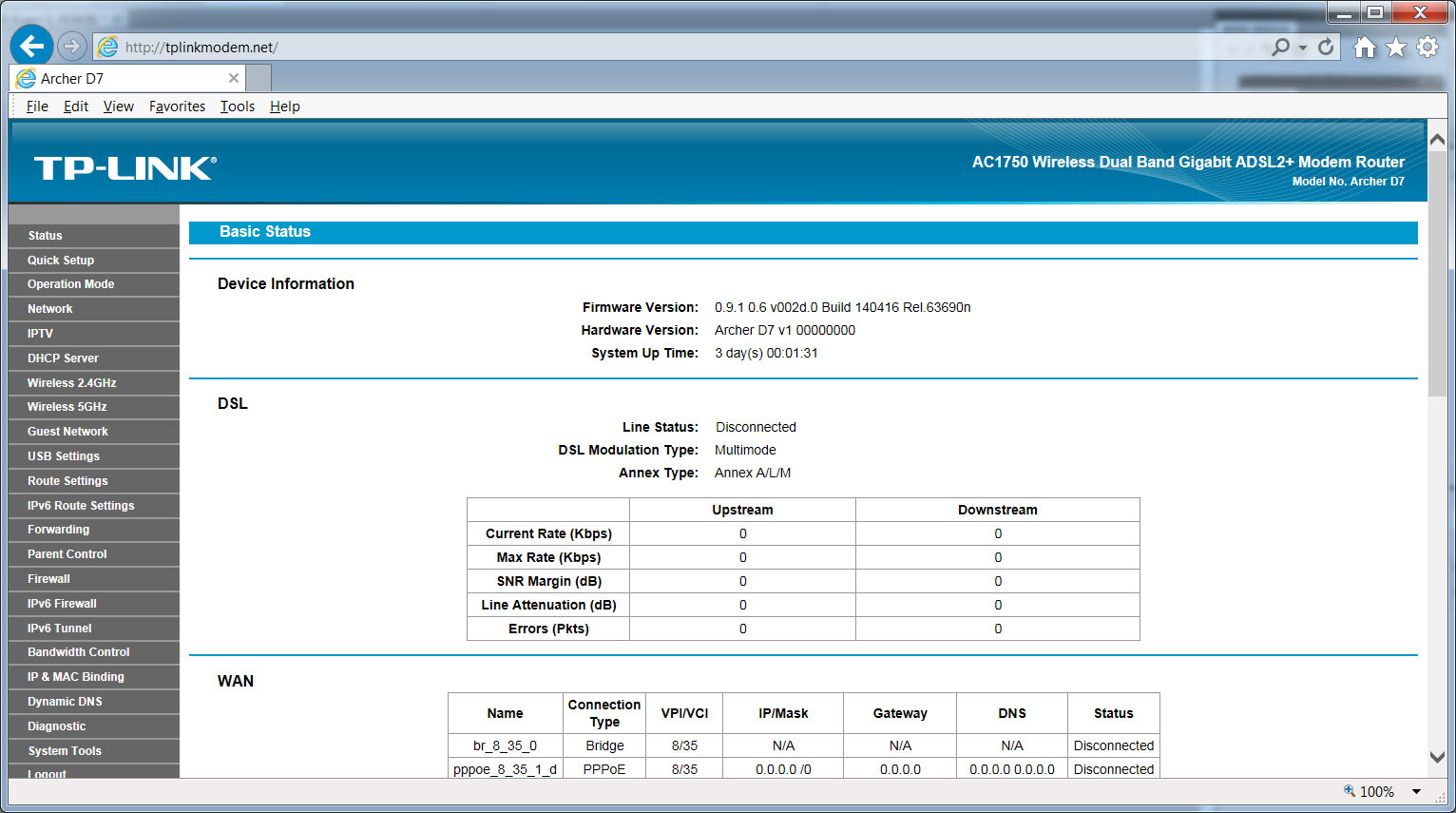Open the Help menu
Image resolution: width=1456 pixels, height=813 pixels.
pos(284,106)
